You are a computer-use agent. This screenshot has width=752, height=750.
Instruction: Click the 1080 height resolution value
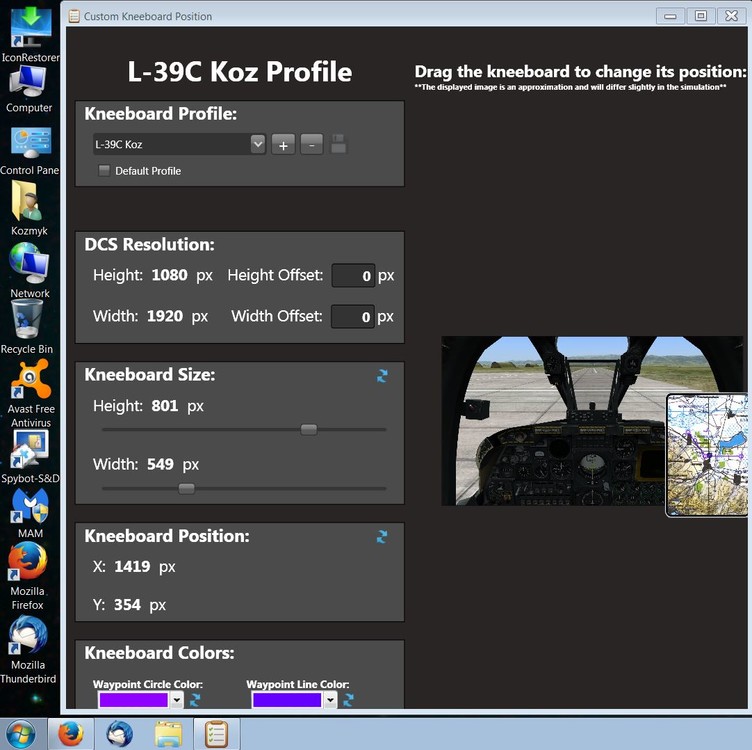point(169,275)
